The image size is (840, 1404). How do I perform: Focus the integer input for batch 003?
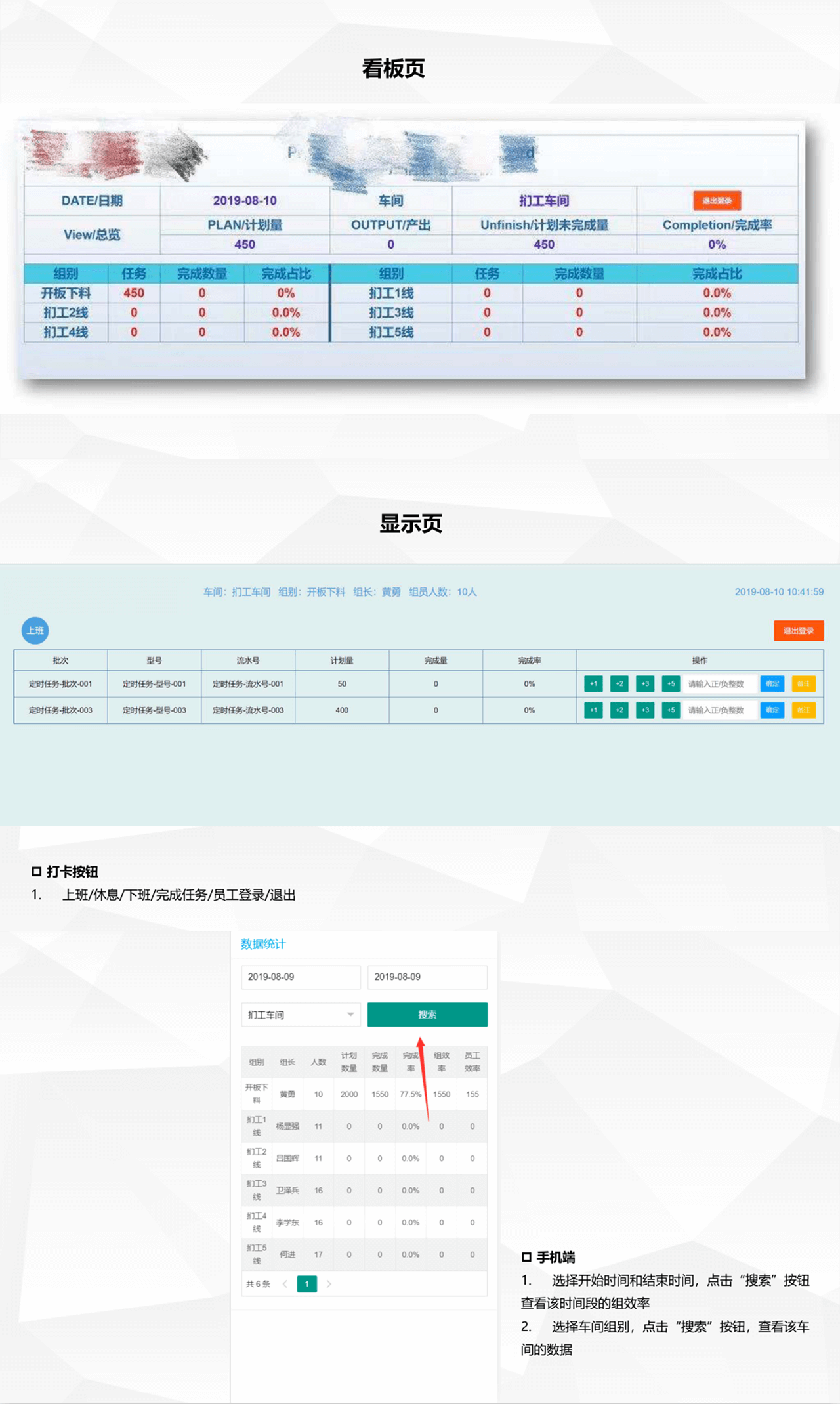pyautogui.click(x=719, y=710)
